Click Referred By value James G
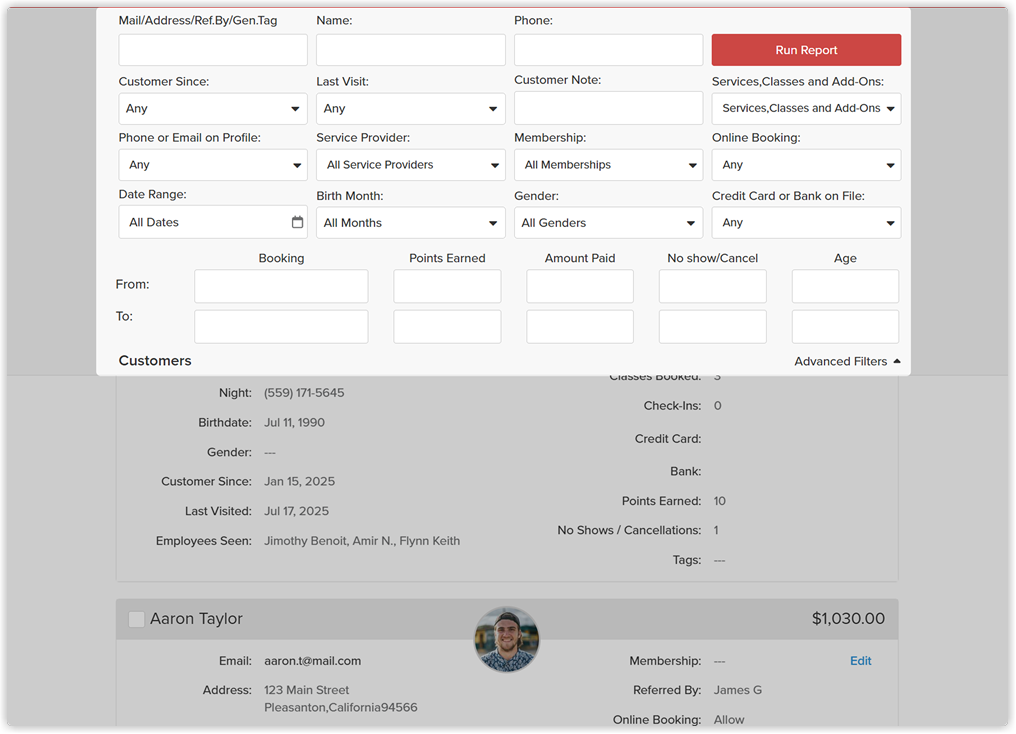The image size is (1016, 734). pyautogui.click(x=737, y=690)
